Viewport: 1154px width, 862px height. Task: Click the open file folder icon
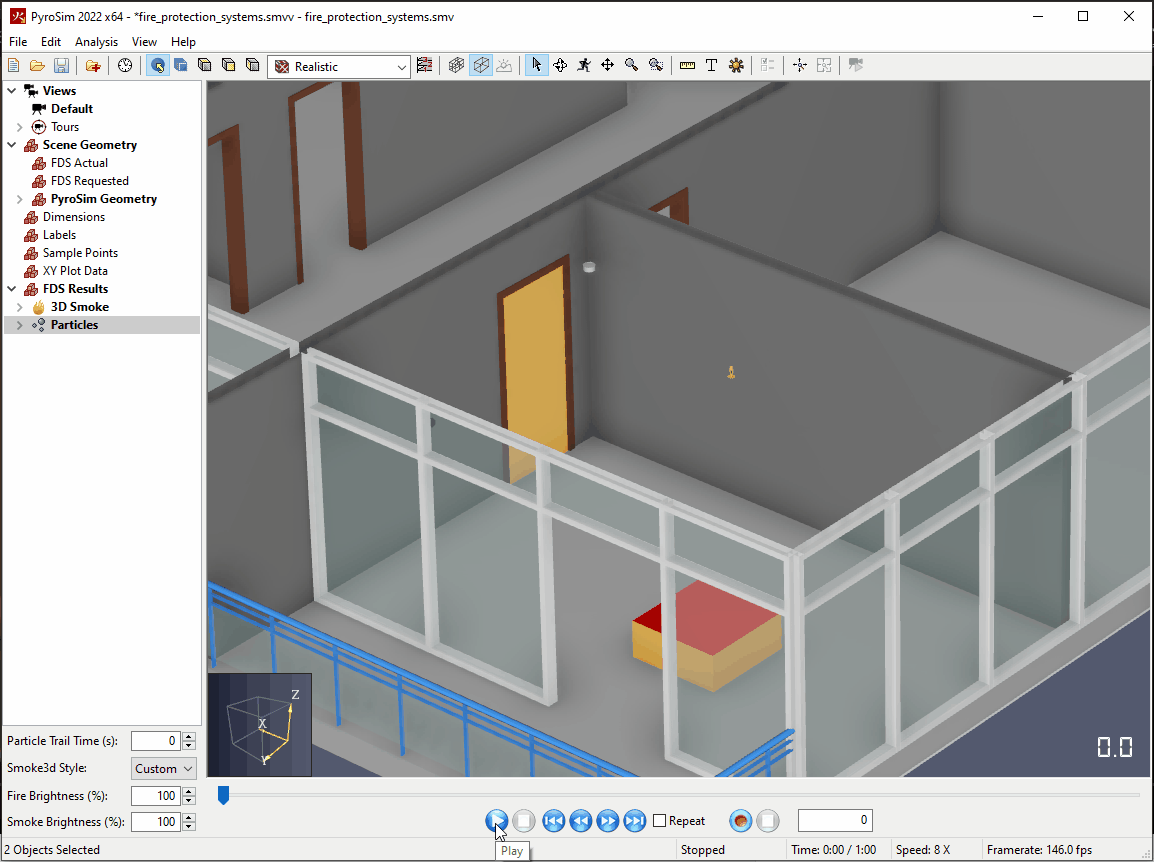(x=37, y=66)
